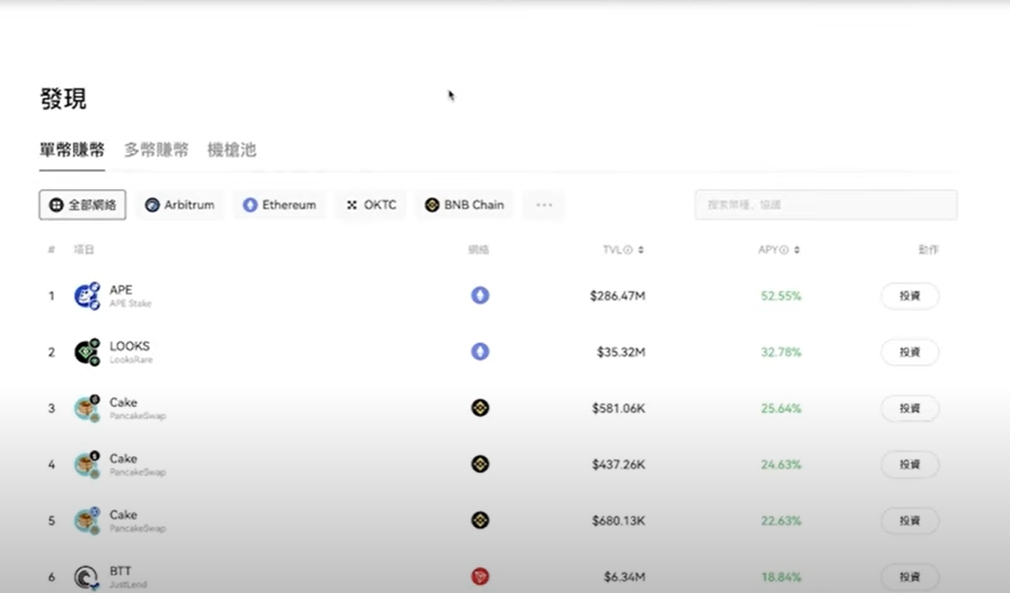This screenshot has width=1010, height=593.
Task: Click the Cake name in row 5
Action: coord(123,514)
